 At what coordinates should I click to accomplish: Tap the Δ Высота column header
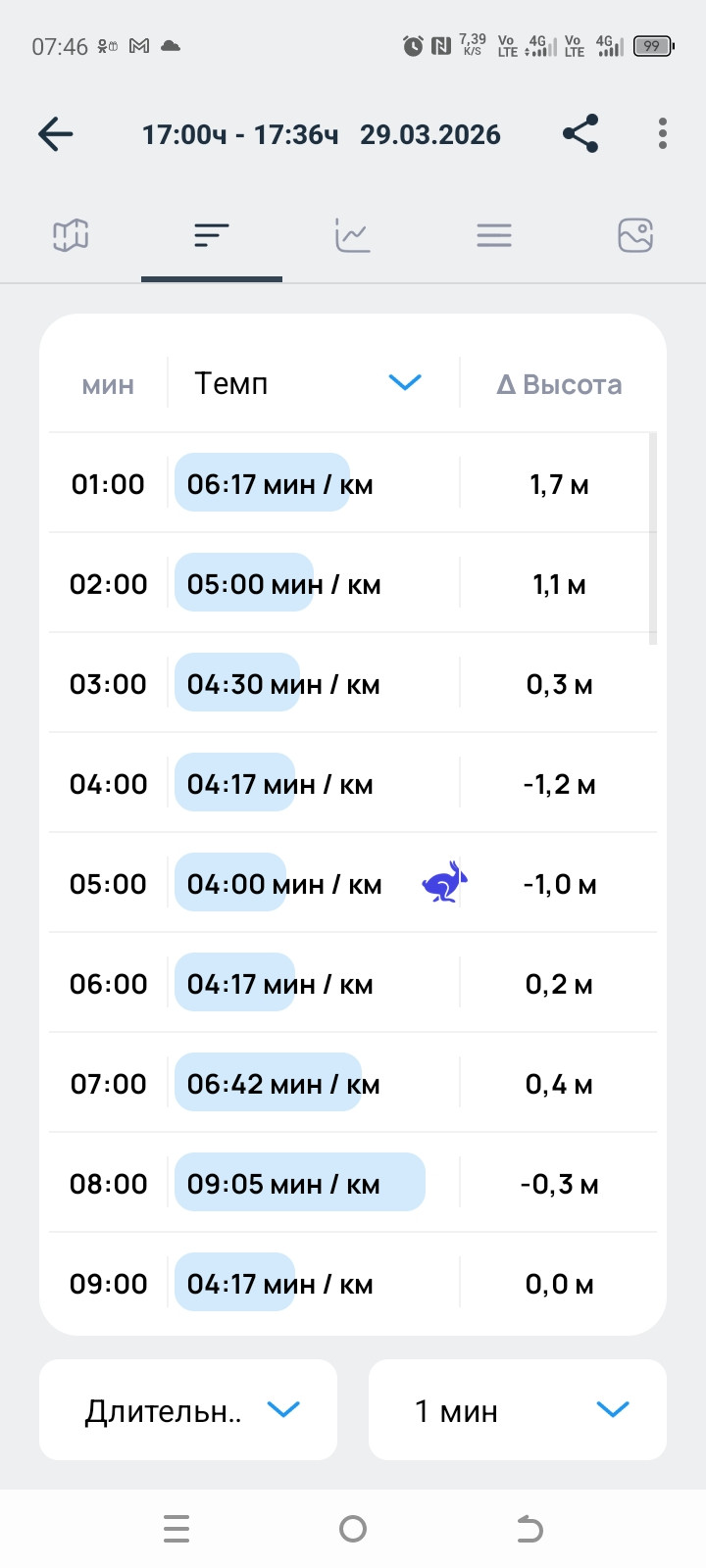559,384
